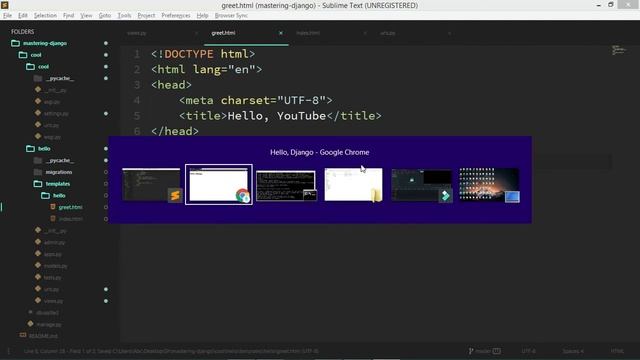Viewport: 640px width, 360px height.
Task: Open the Find menu
Action: coord(69,16)
